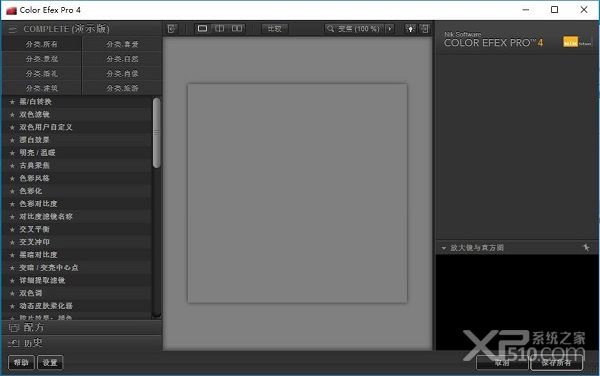Favorite the 明亮 / 温暖 filter star
The height and width of the screenshot is (376, 600).
click(12, 153)
